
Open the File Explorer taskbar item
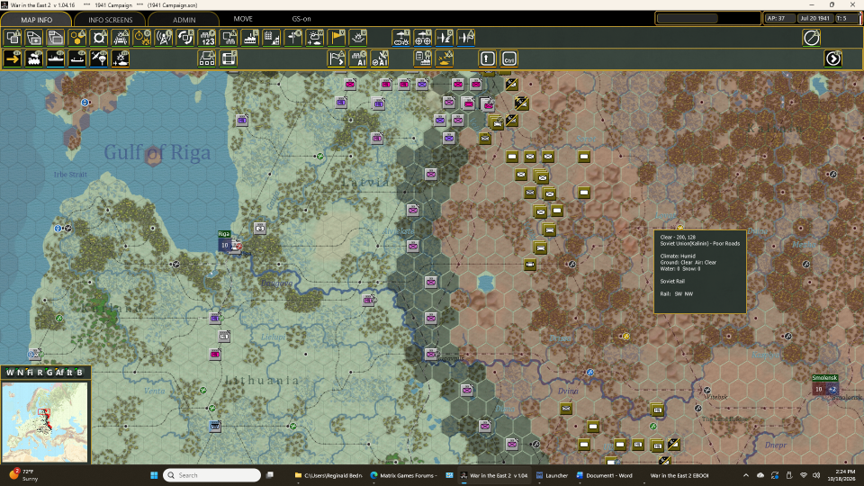coord(328,475)
